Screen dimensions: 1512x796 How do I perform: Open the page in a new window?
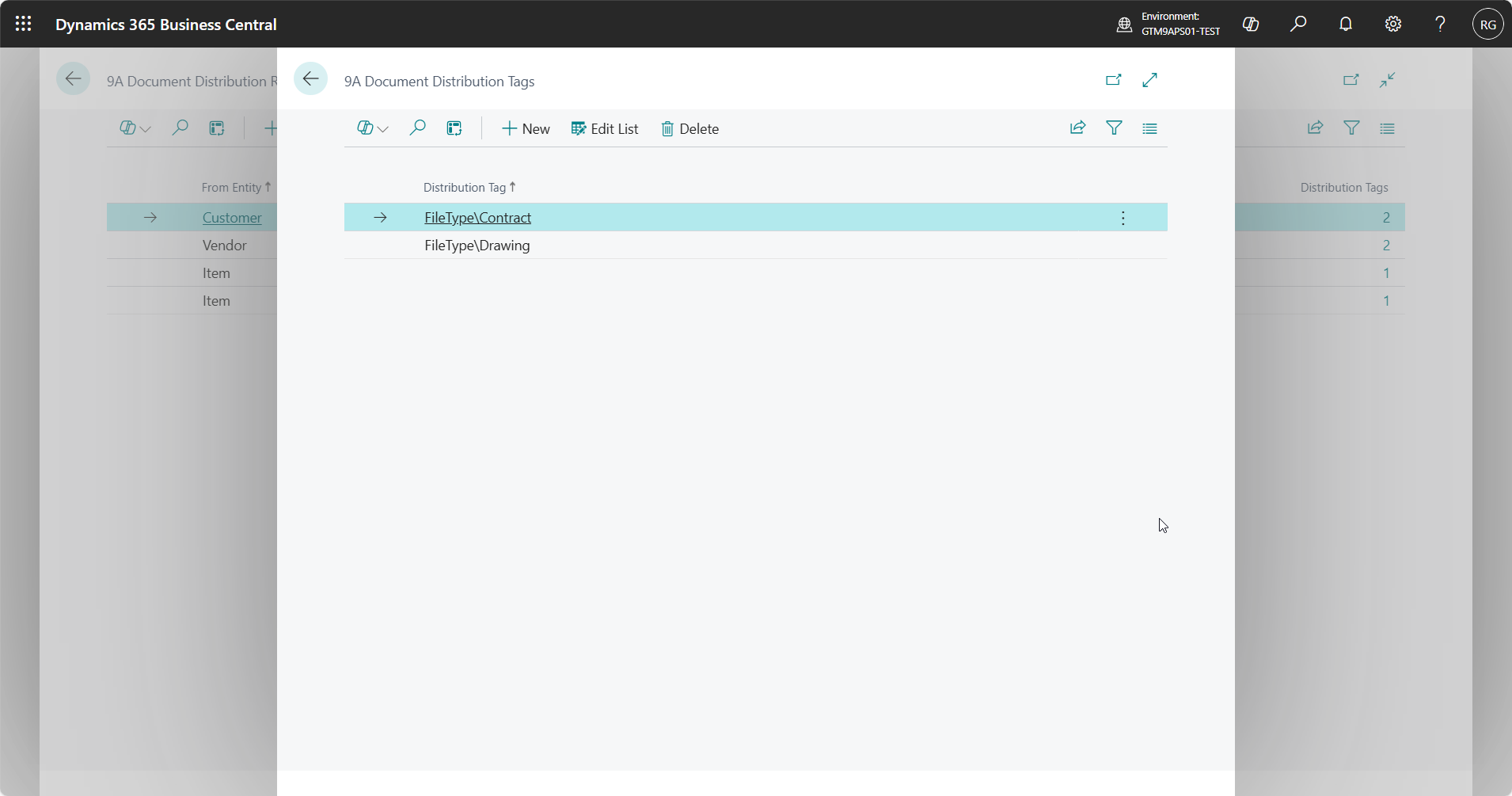pyautogui.click(x=1113, y=80)
